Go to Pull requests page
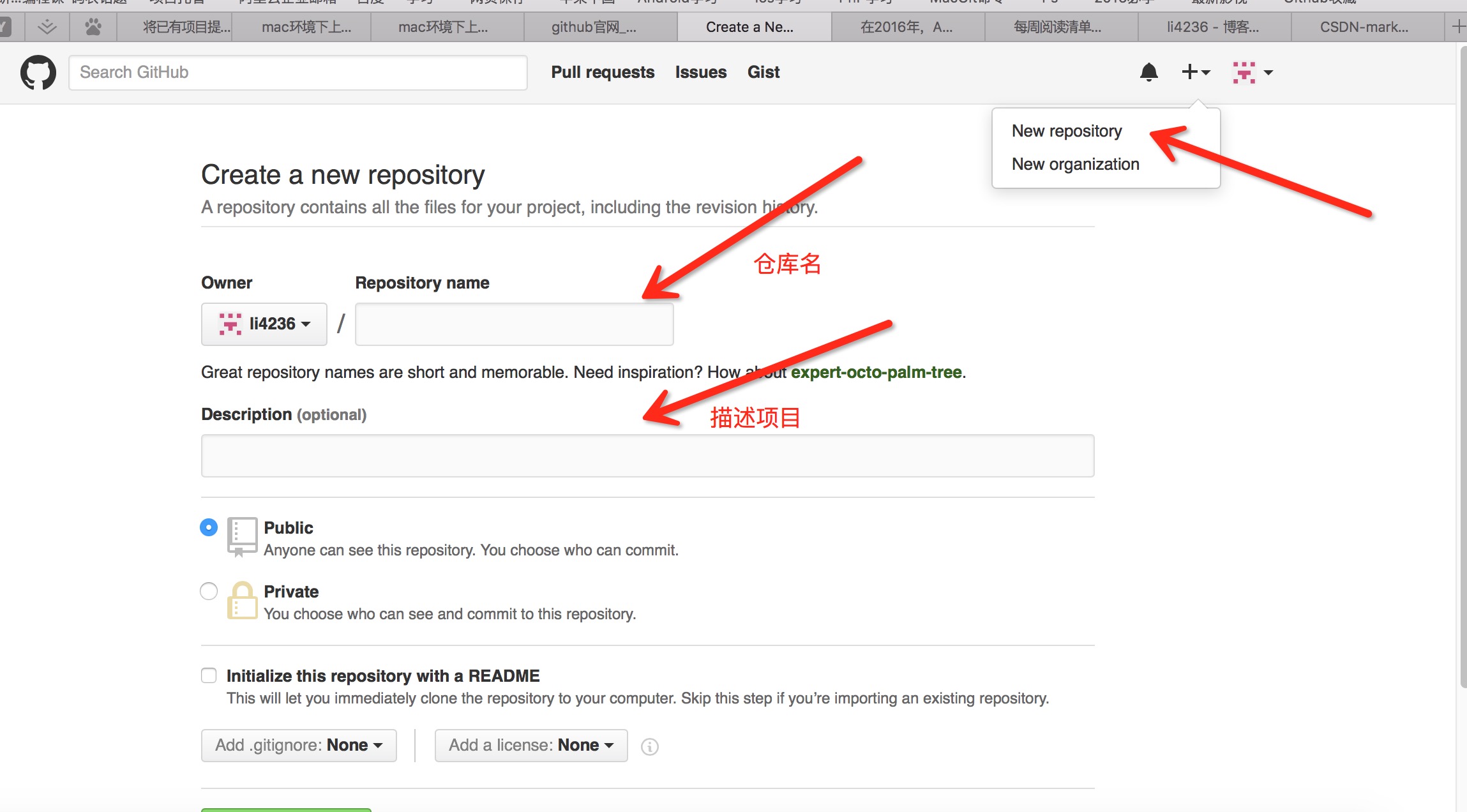The width and height of the screenshot is (1467, 812). click(603, 72)
